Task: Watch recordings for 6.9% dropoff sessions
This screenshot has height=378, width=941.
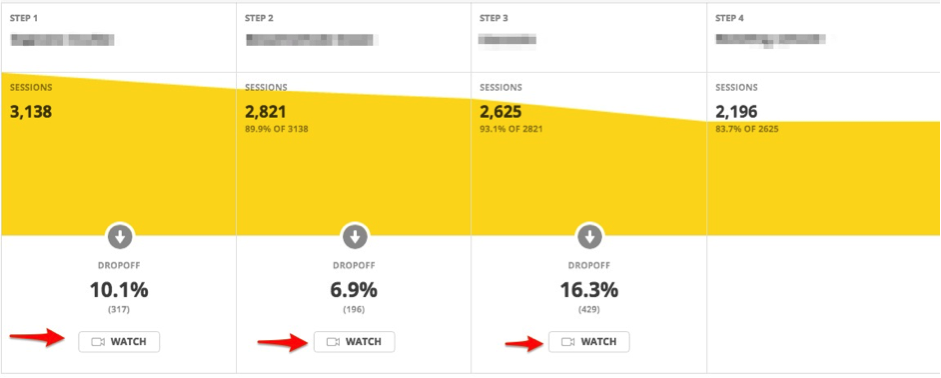Action: click(355, 341)
